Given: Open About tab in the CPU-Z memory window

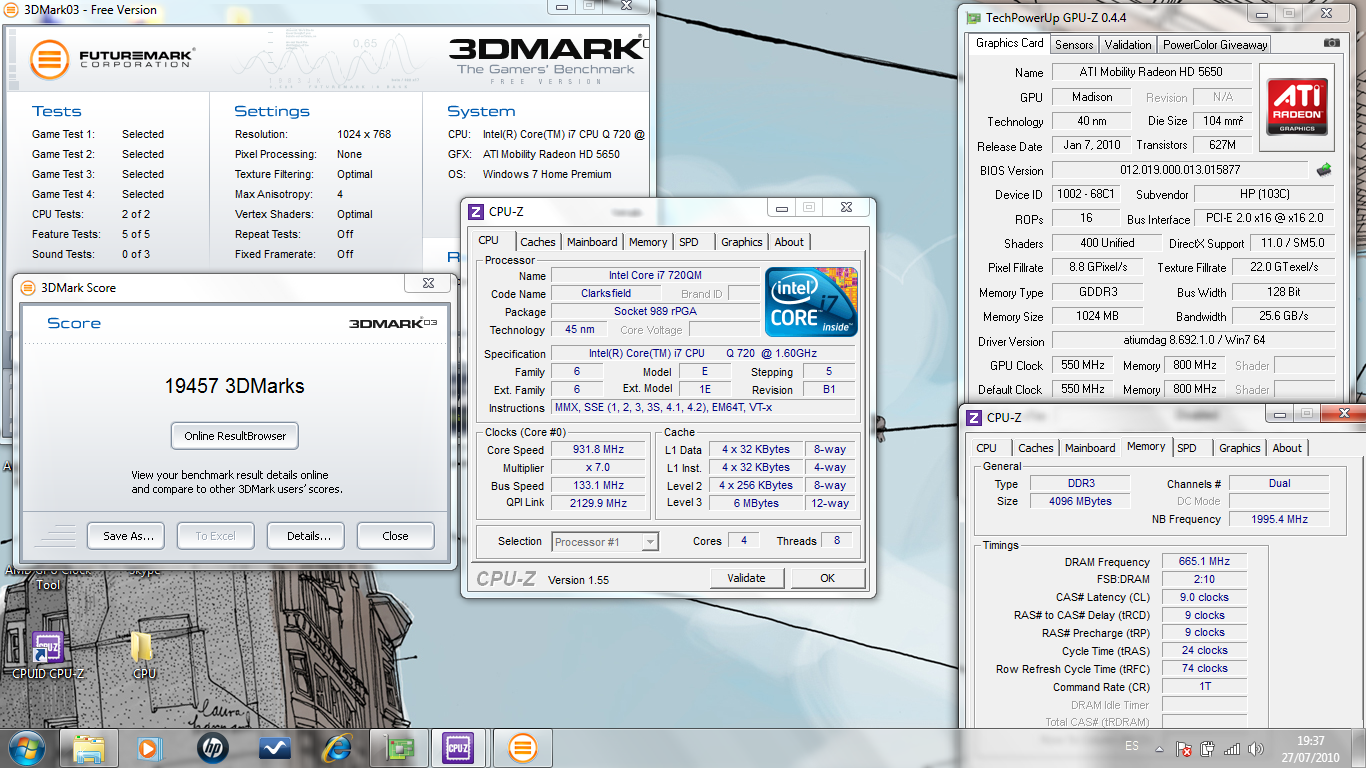Looking at the screenshot, I should [x=1287, y=448].
